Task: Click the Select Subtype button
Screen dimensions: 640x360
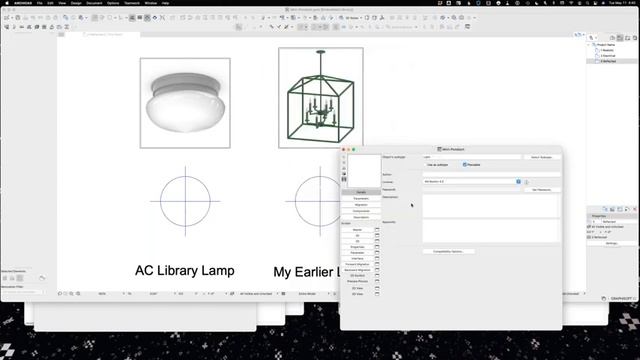Action: tap(542, 157)
